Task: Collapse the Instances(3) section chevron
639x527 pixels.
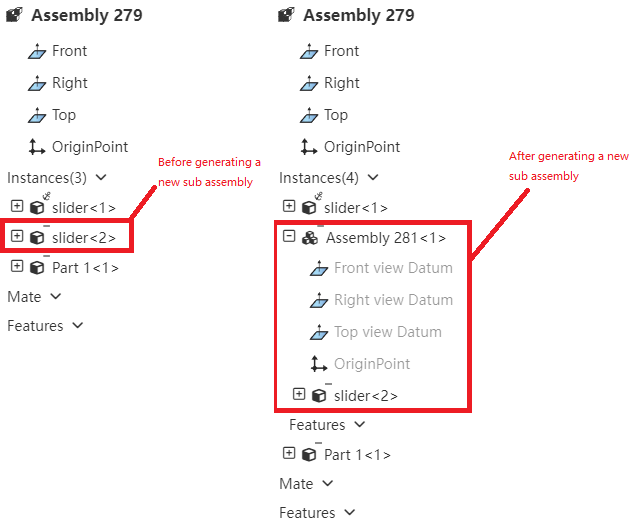Action: tap(101, 177)
